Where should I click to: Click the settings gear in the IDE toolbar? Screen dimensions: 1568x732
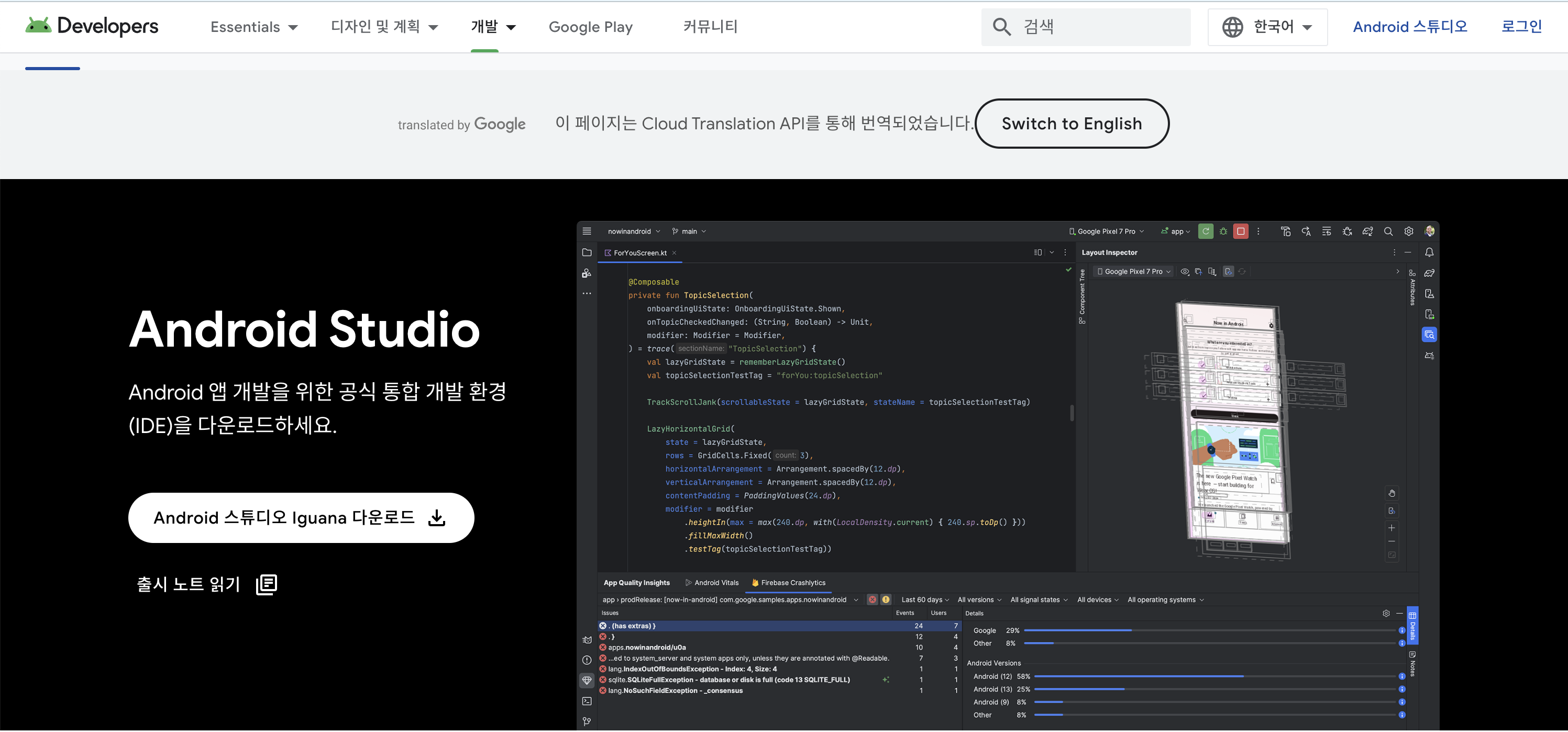pos(1408,231)
